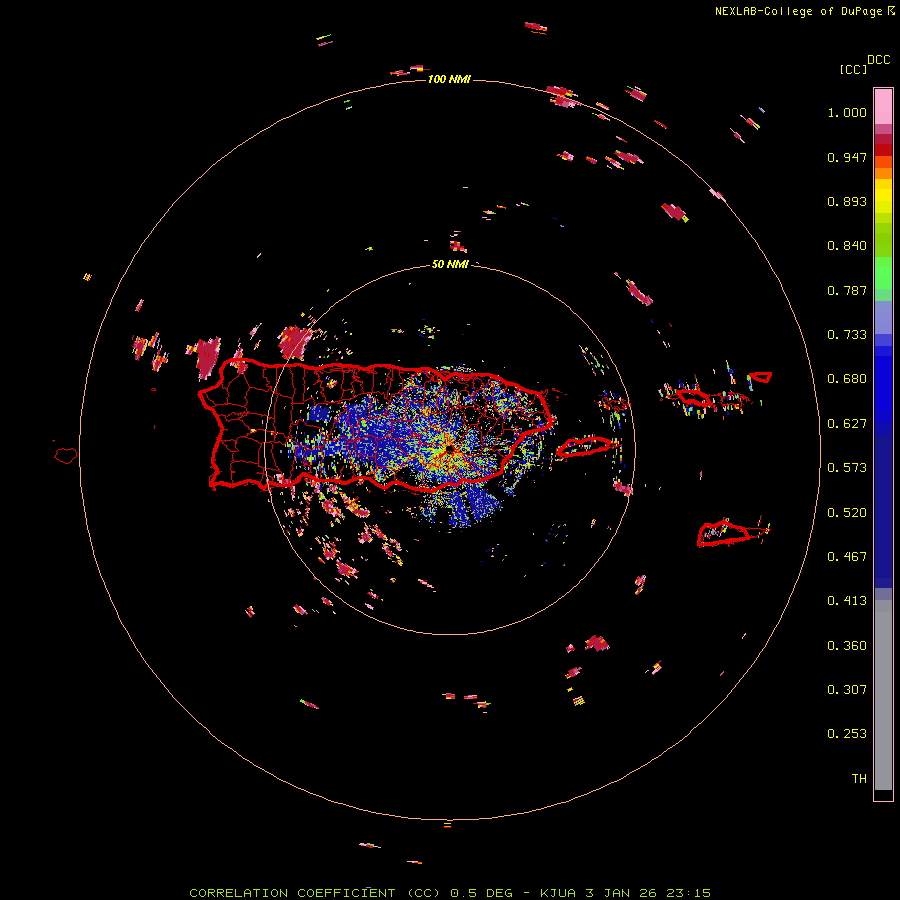Click the 0.680 legend value

847,379
